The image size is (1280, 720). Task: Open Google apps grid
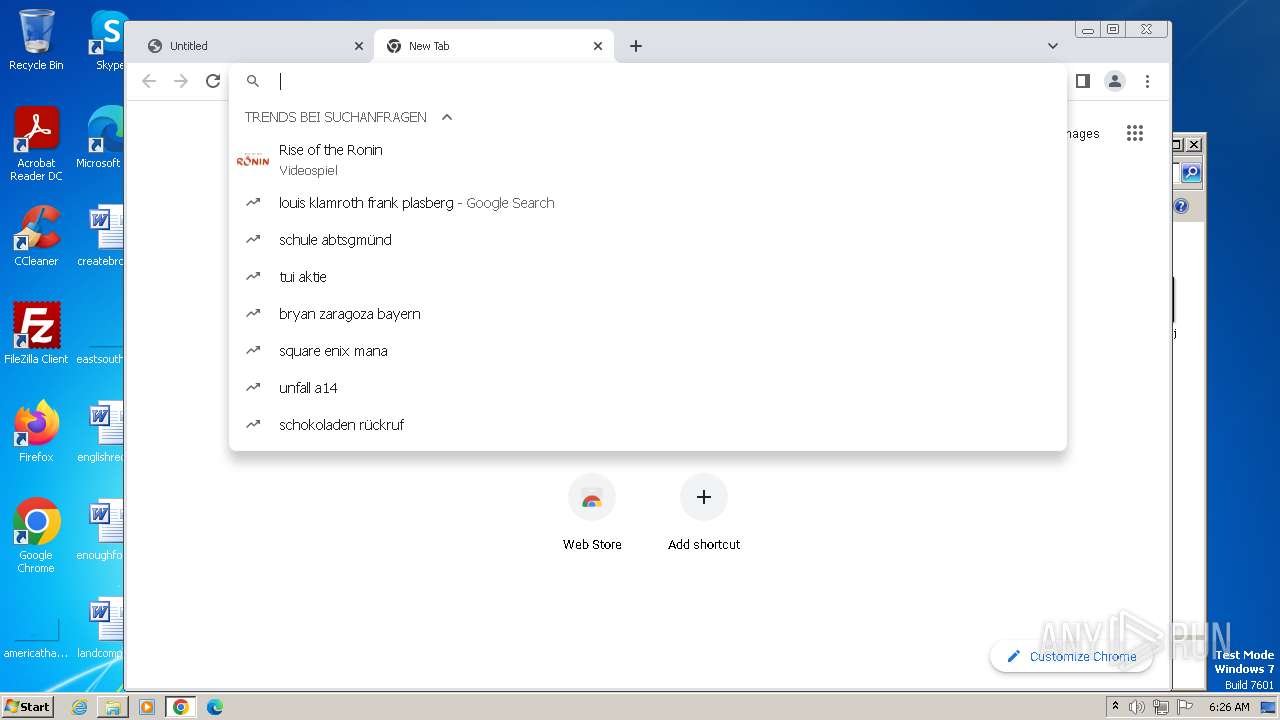1134,133
